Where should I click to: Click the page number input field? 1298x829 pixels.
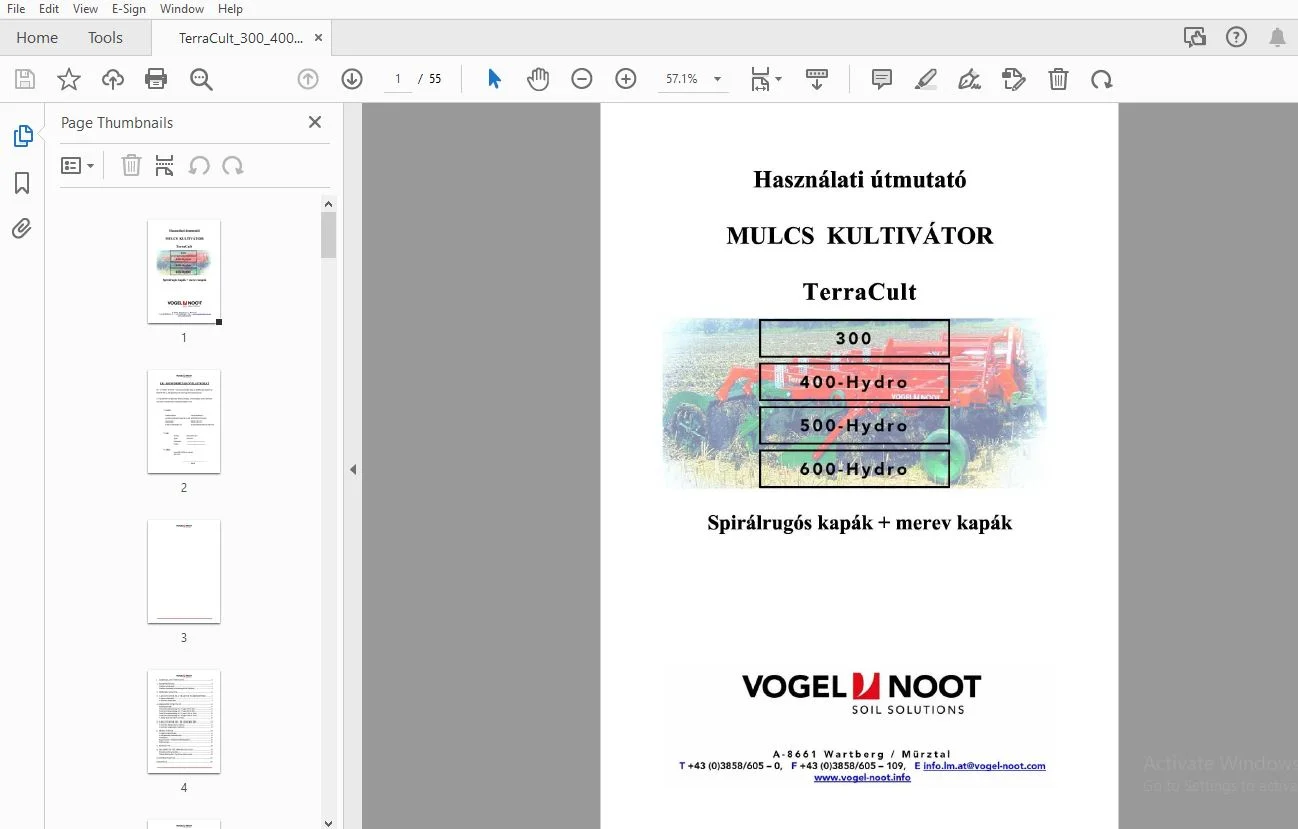[398, 79]
